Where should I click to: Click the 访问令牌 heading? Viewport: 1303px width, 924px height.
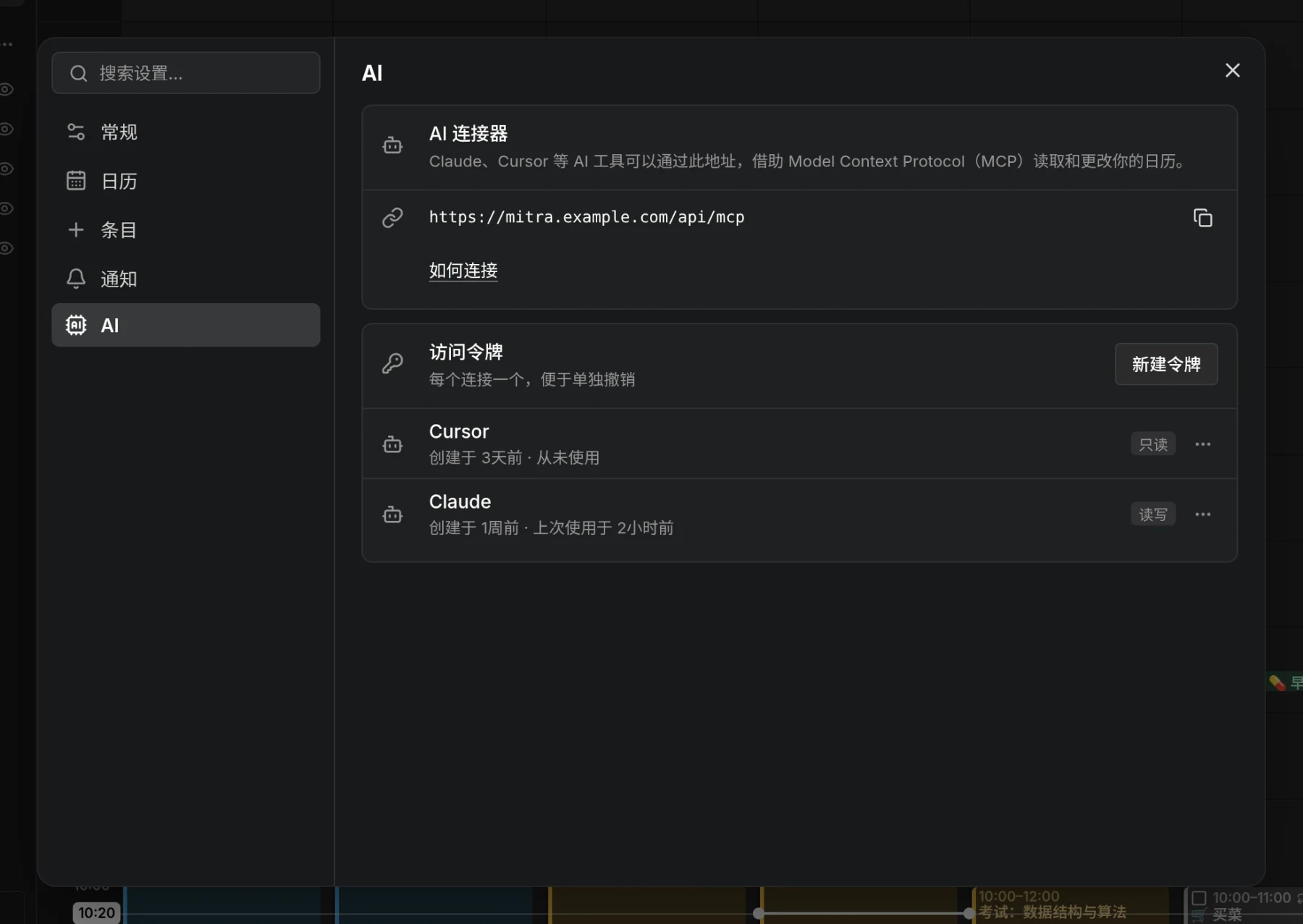pyautogui.click(x=465, y=352)
